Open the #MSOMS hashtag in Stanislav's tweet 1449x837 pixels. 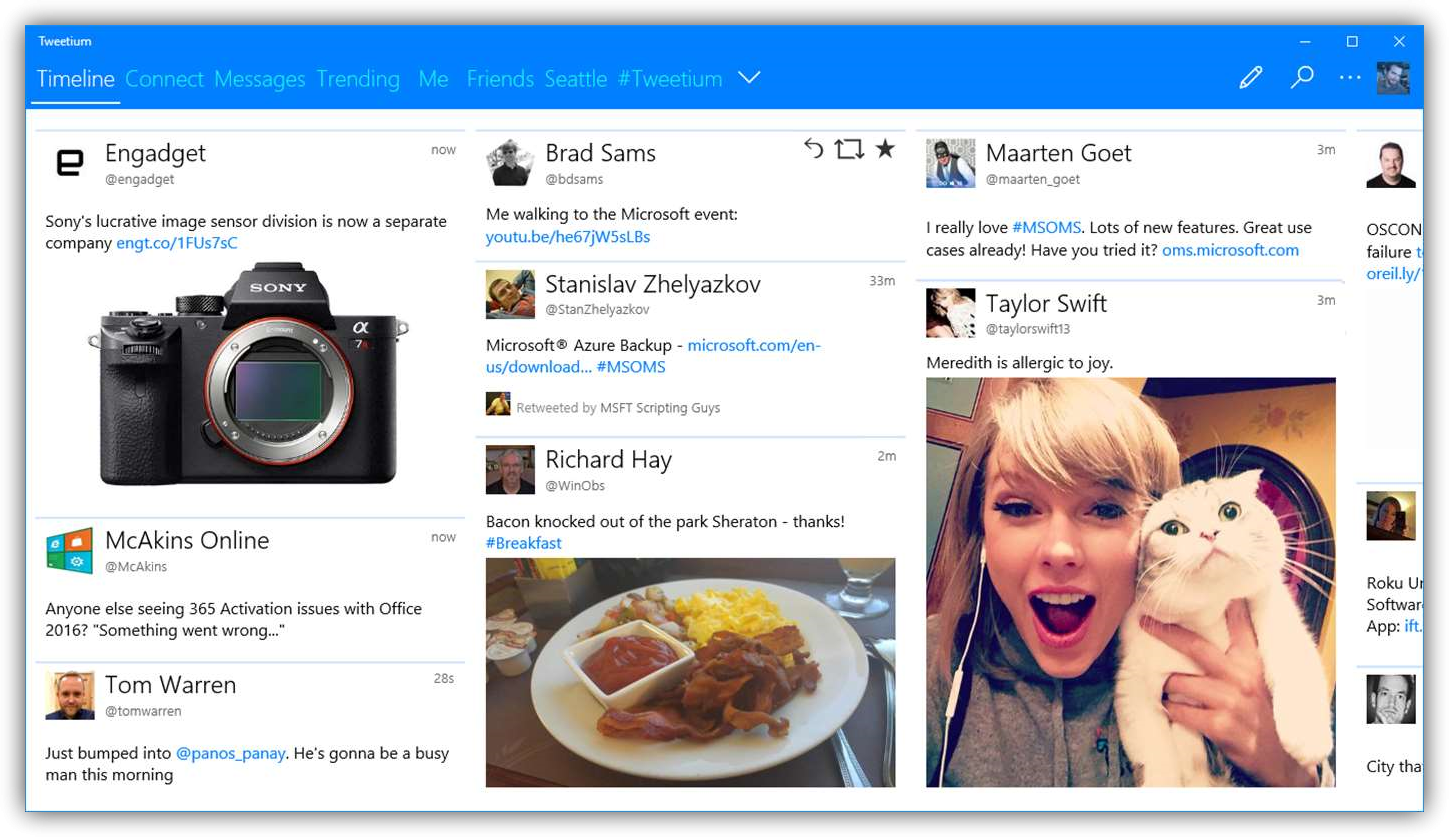pyautogui.click(x=631, y=367)
